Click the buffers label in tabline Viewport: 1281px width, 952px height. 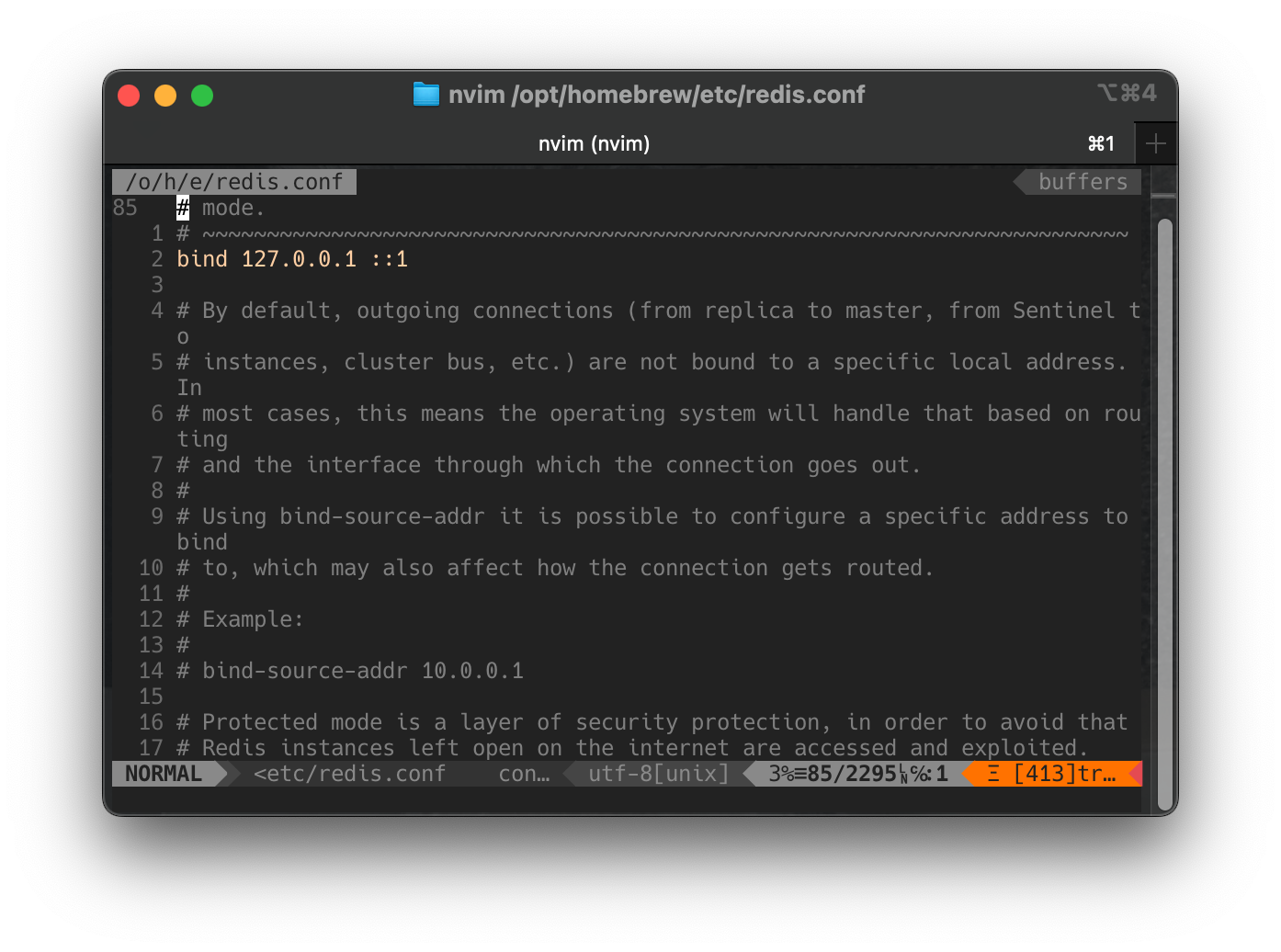point(1083,182)
